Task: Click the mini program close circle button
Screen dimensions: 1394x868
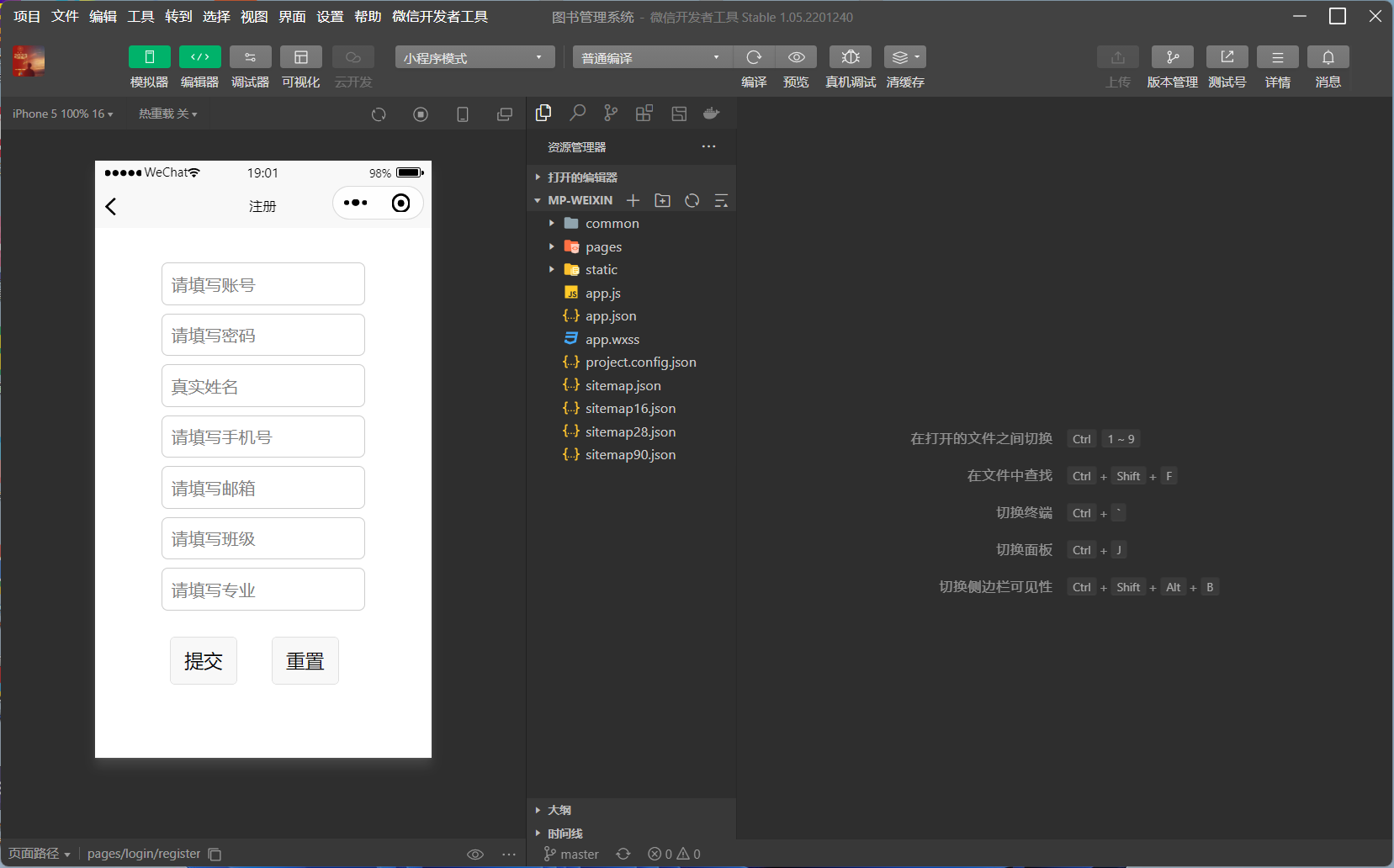Action: pos(401,203)
